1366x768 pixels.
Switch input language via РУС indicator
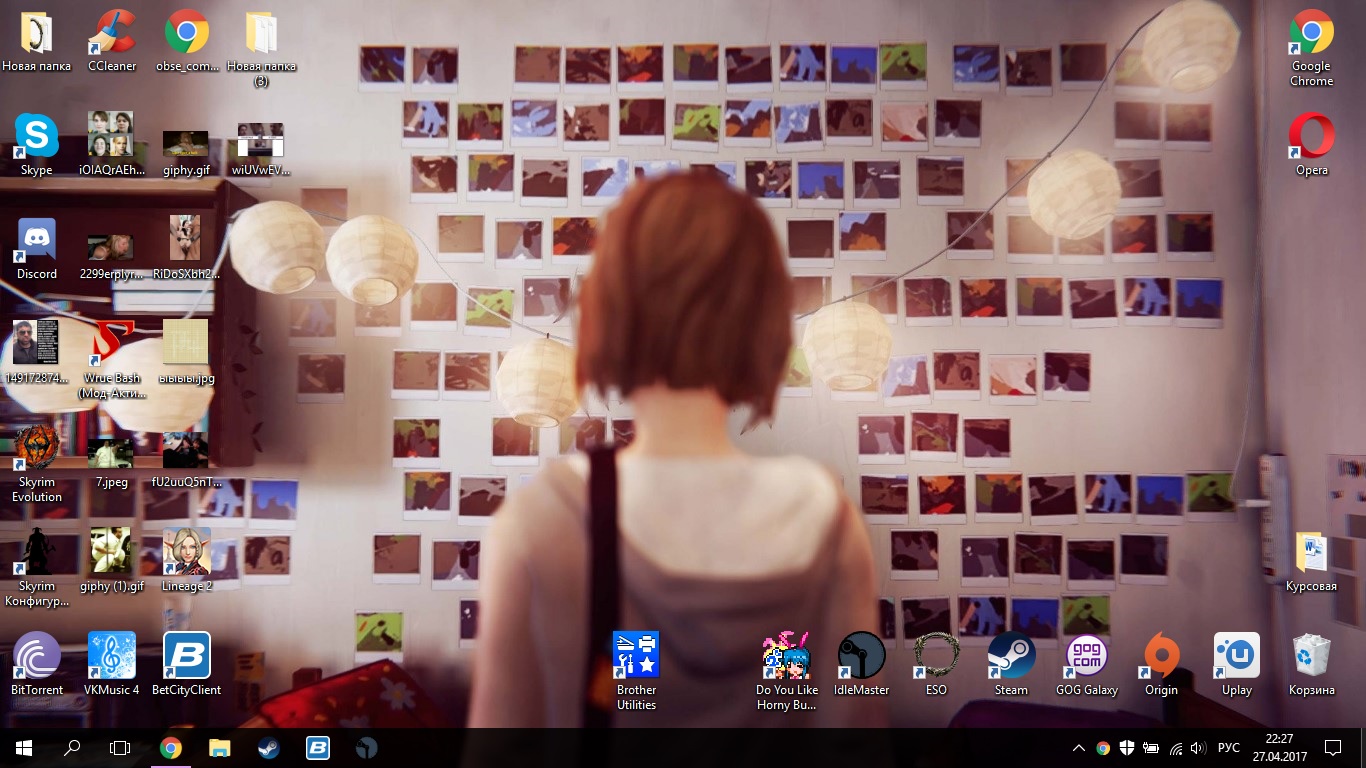click(1228, 748)
